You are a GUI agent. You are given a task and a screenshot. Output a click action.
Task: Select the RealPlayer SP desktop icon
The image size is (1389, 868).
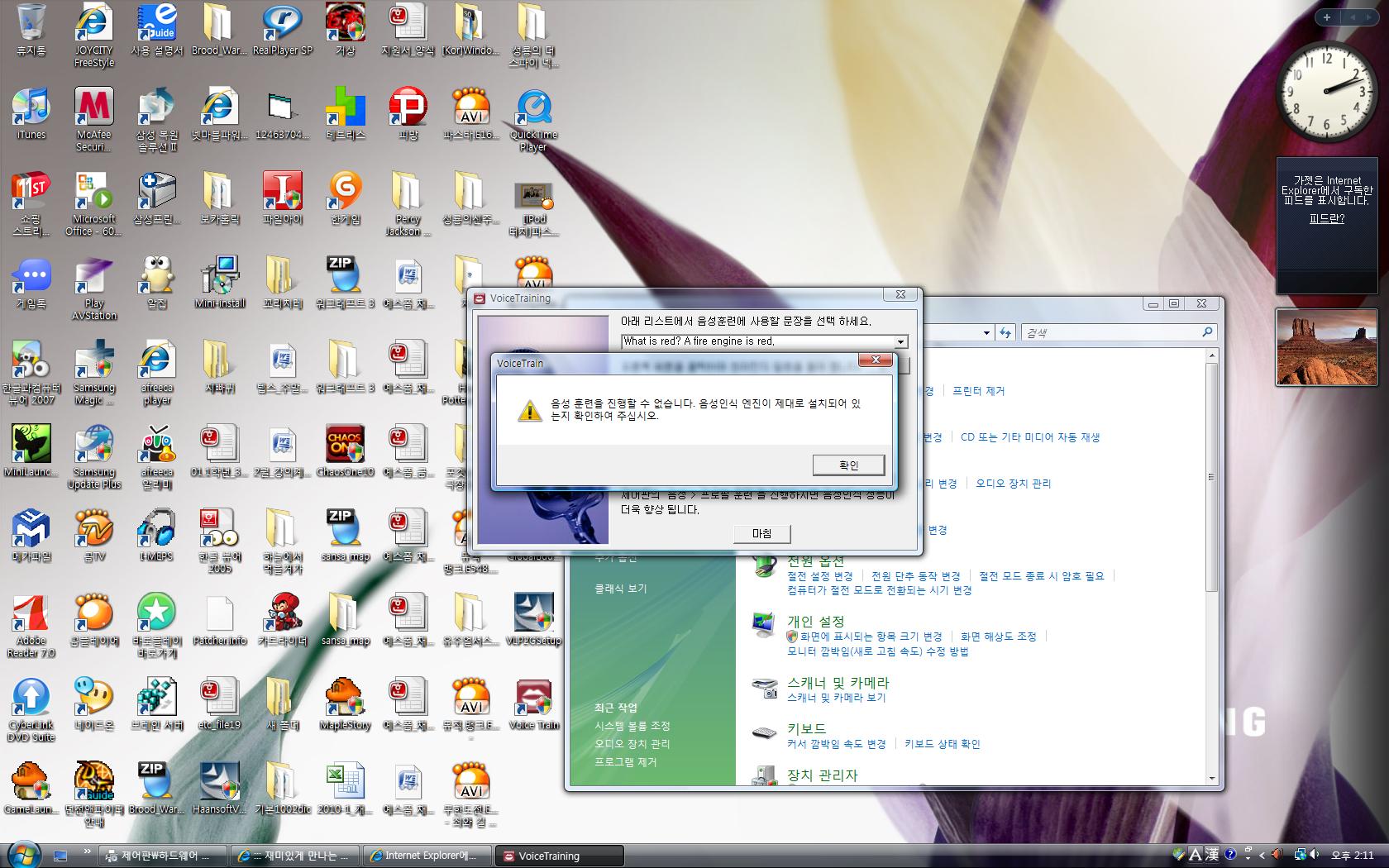click(x=283, y=30)
